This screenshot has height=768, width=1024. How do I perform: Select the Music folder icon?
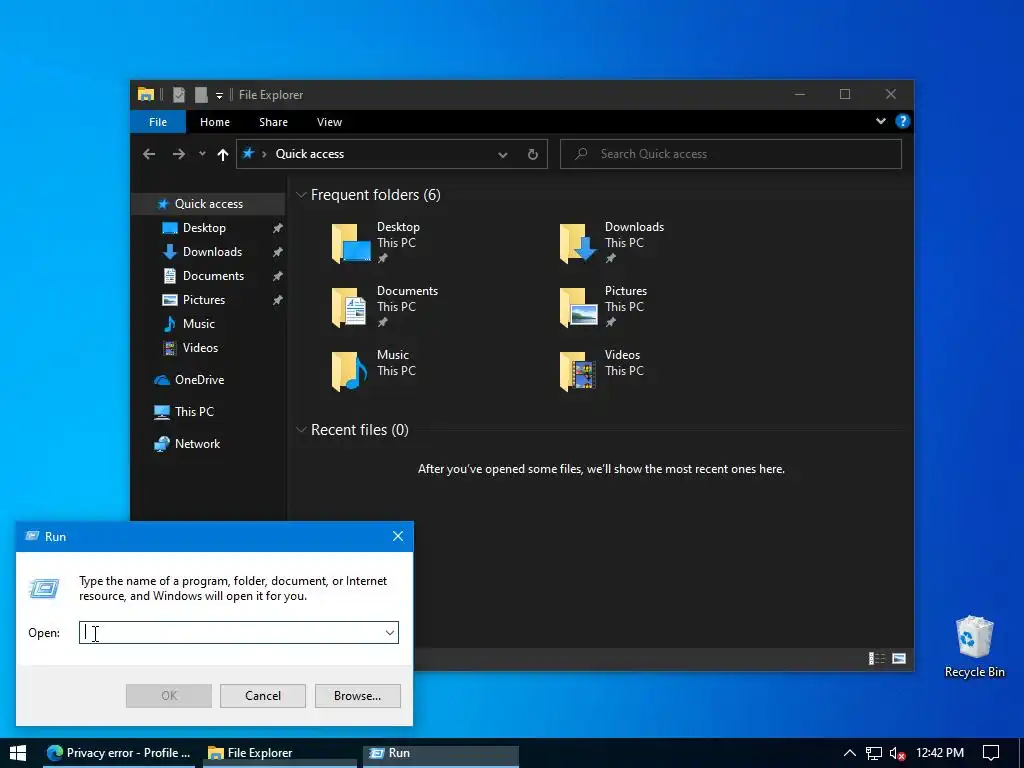[x=351, y=371]
